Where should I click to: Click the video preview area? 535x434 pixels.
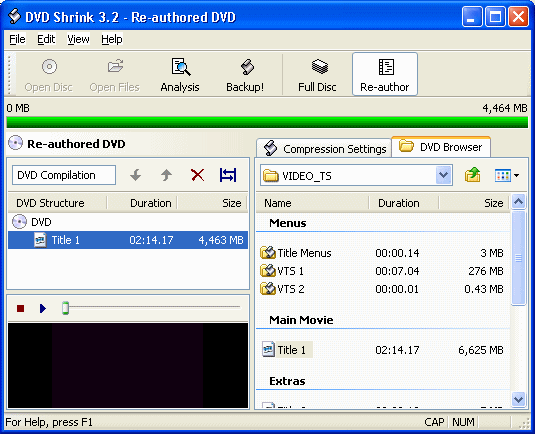point(128,365)
